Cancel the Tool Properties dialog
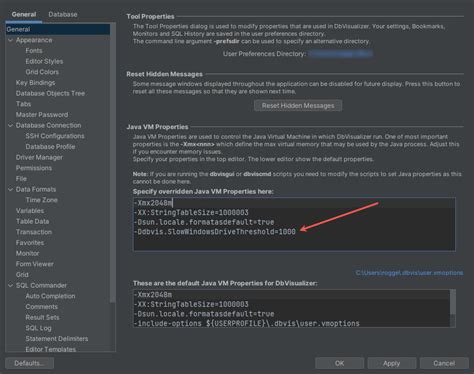Image resolution: width=474 pixels, height=374 pixels. (444, 363)
